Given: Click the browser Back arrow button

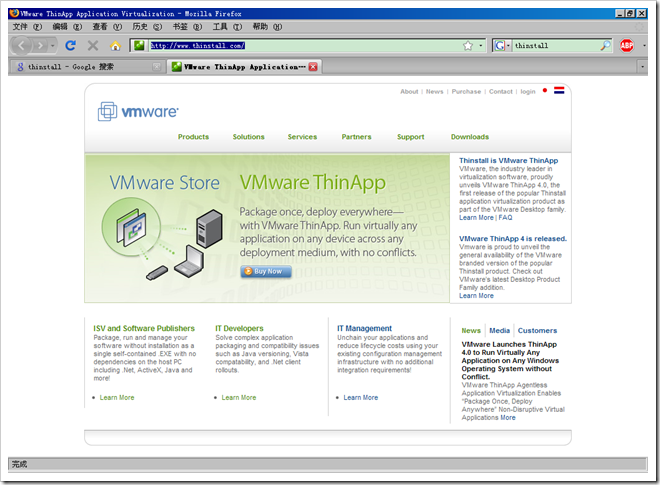Looking at the screenshot, I should coord(21,45).
